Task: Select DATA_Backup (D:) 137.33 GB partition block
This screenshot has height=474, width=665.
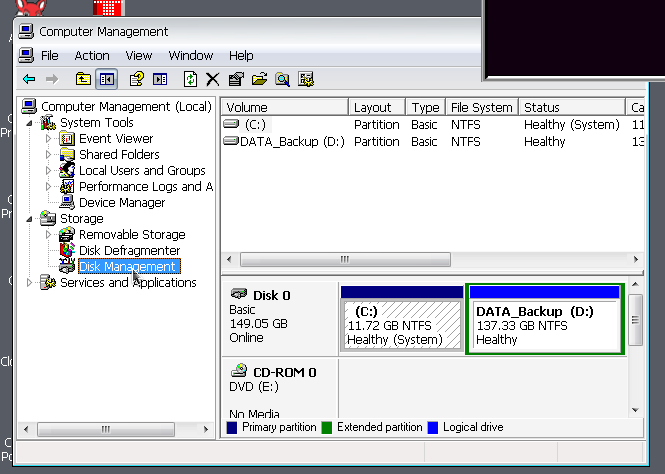Action: click(545, 319)
